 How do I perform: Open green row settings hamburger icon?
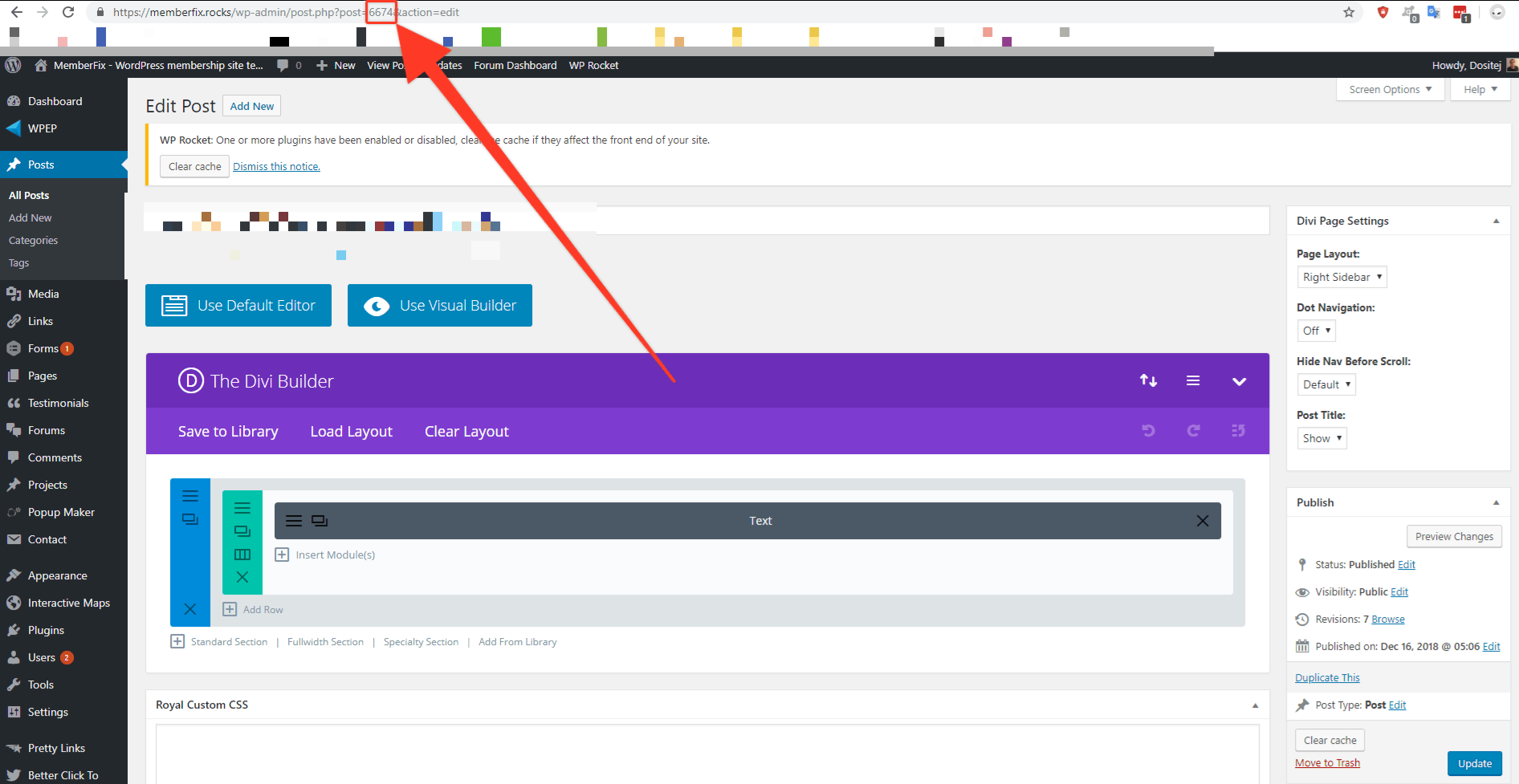[242, 508]
